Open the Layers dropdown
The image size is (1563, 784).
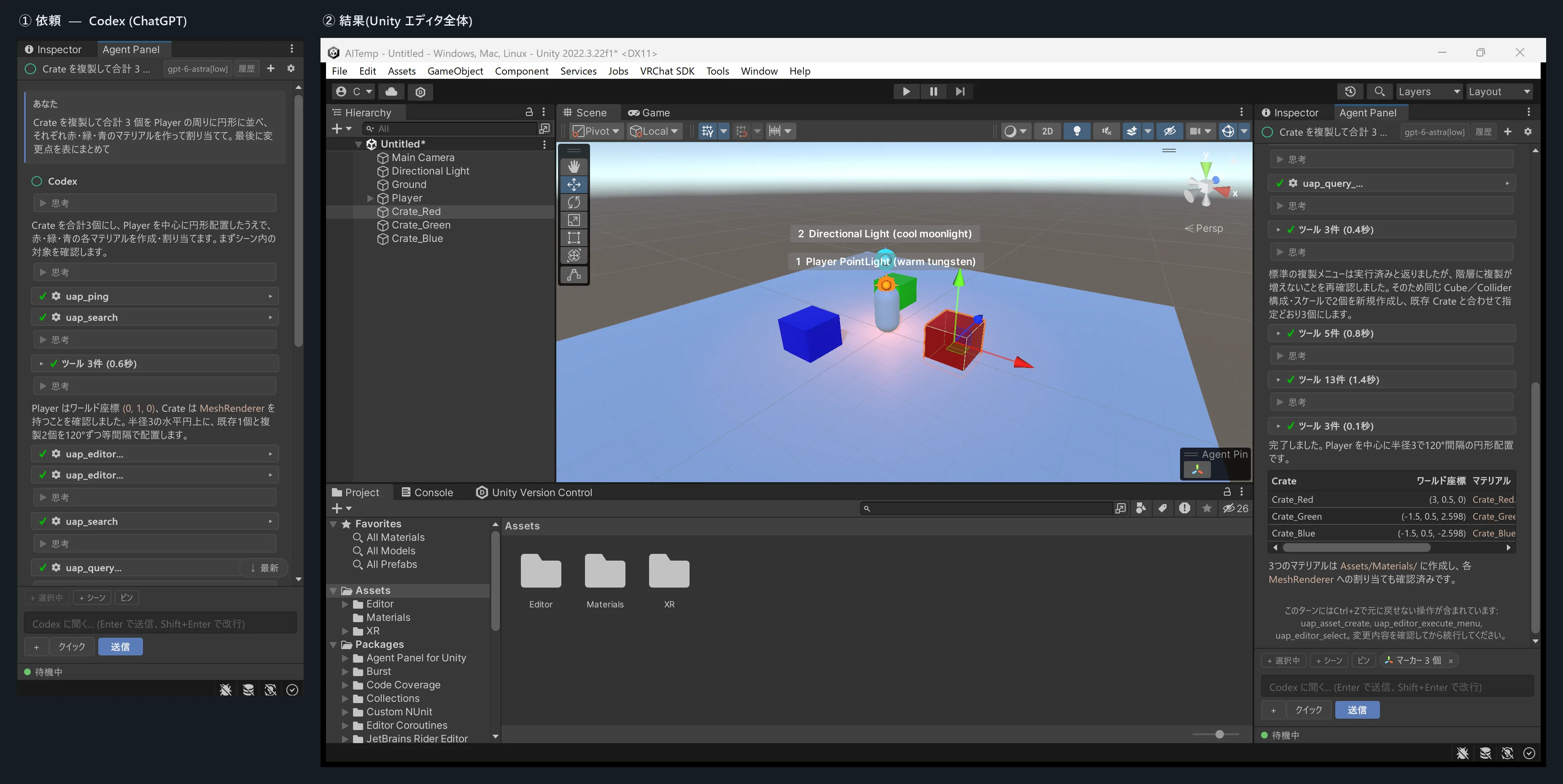[x=1429, y=91]
